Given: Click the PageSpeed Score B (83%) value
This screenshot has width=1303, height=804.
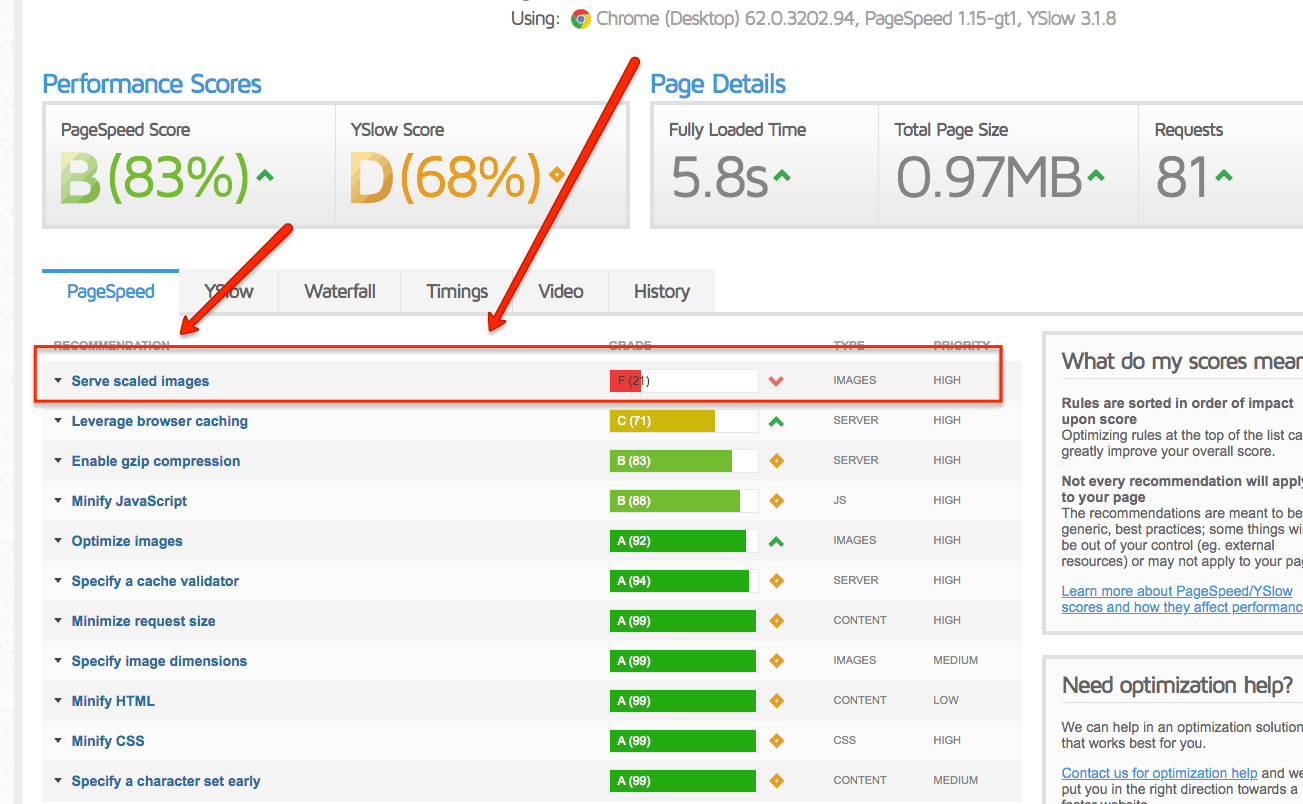Looking at the screenshot, I should [x=154, y=177].
